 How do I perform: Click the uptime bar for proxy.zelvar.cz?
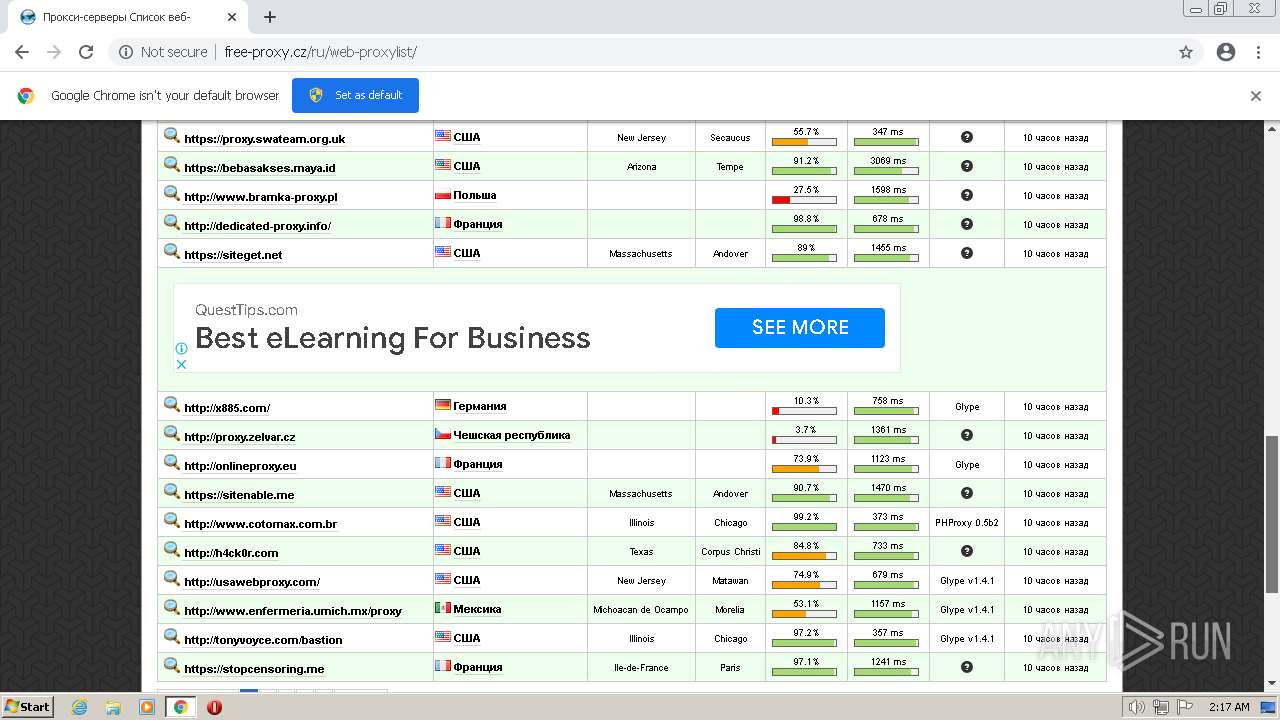pos(805,439)
